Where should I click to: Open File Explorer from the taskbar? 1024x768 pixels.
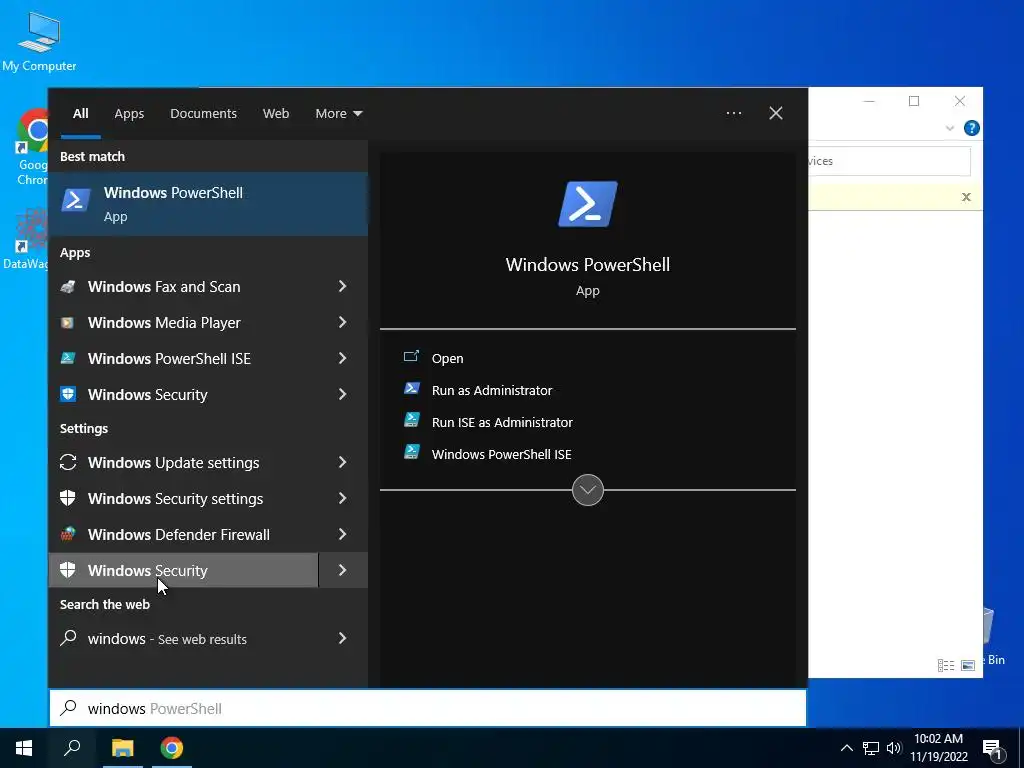point(122,748)
